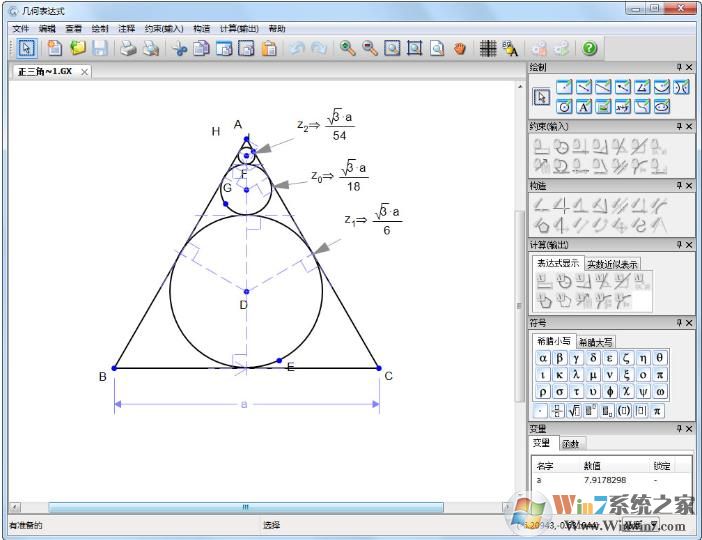This screenshot has width=702, height=540.
Task: Insert the phi ϕ symbol
Action: point(610,392)
